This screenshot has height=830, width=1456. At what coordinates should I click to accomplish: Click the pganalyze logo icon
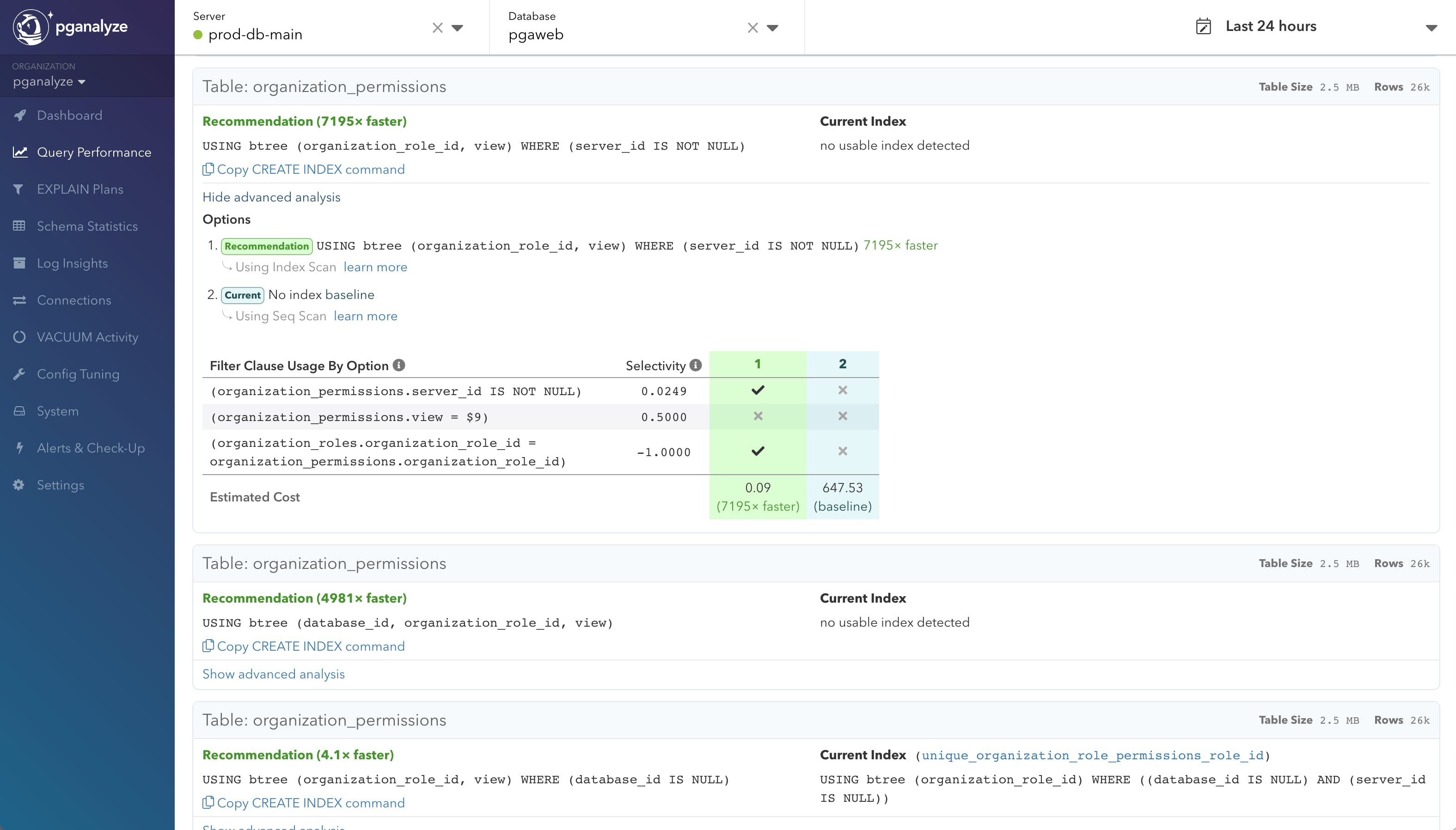click(x=31, y=27)
